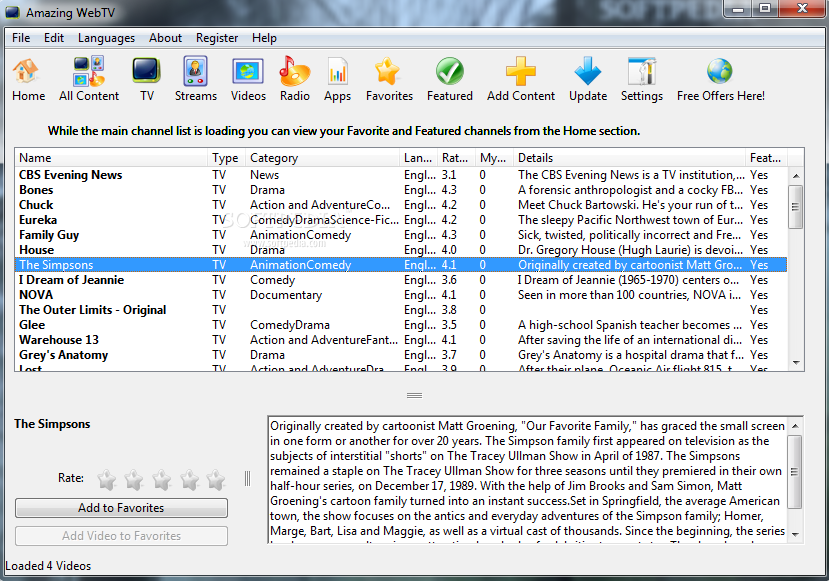The image size is (829, 581).
Task: Select the House channel row
Action: pos(401,250)
